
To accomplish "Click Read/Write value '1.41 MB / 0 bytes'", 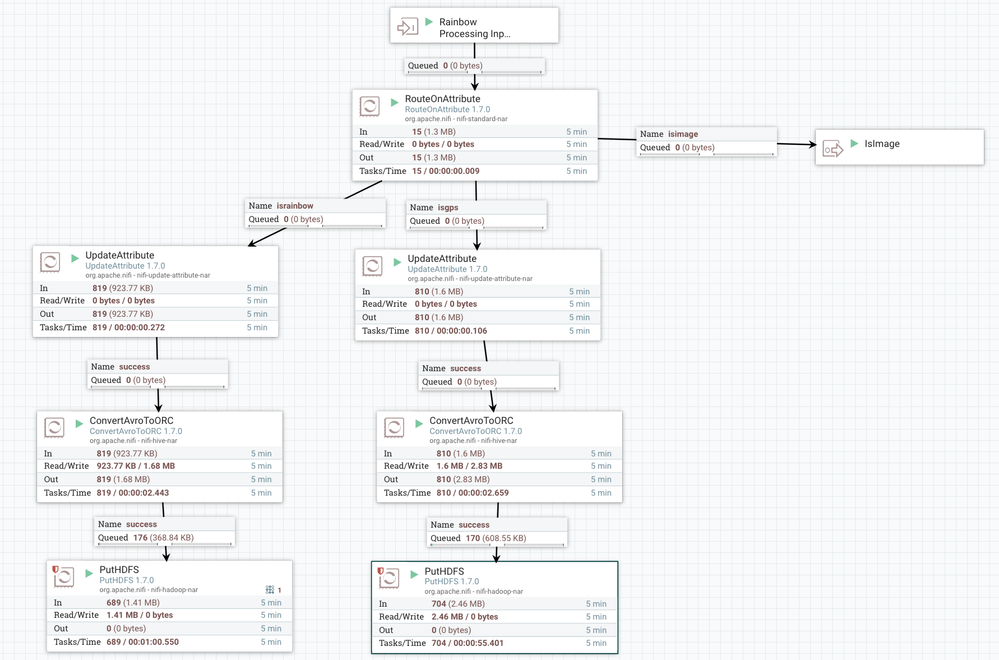I will click(140, 615).
